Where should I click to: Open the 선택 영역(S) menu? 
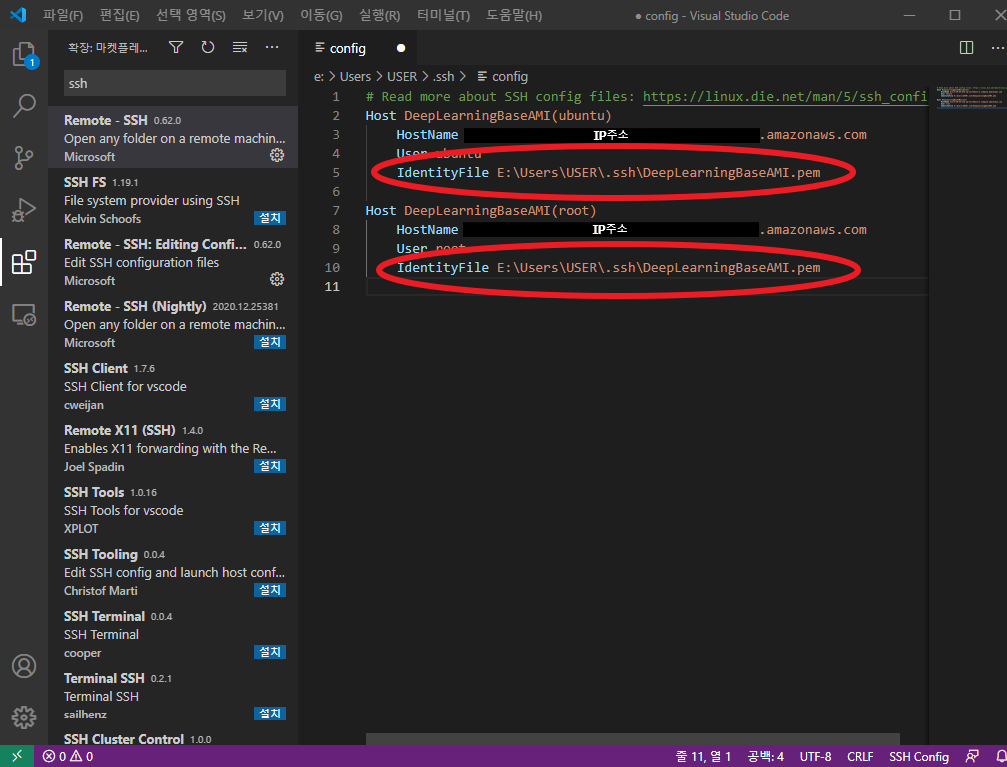coord(191,15)
